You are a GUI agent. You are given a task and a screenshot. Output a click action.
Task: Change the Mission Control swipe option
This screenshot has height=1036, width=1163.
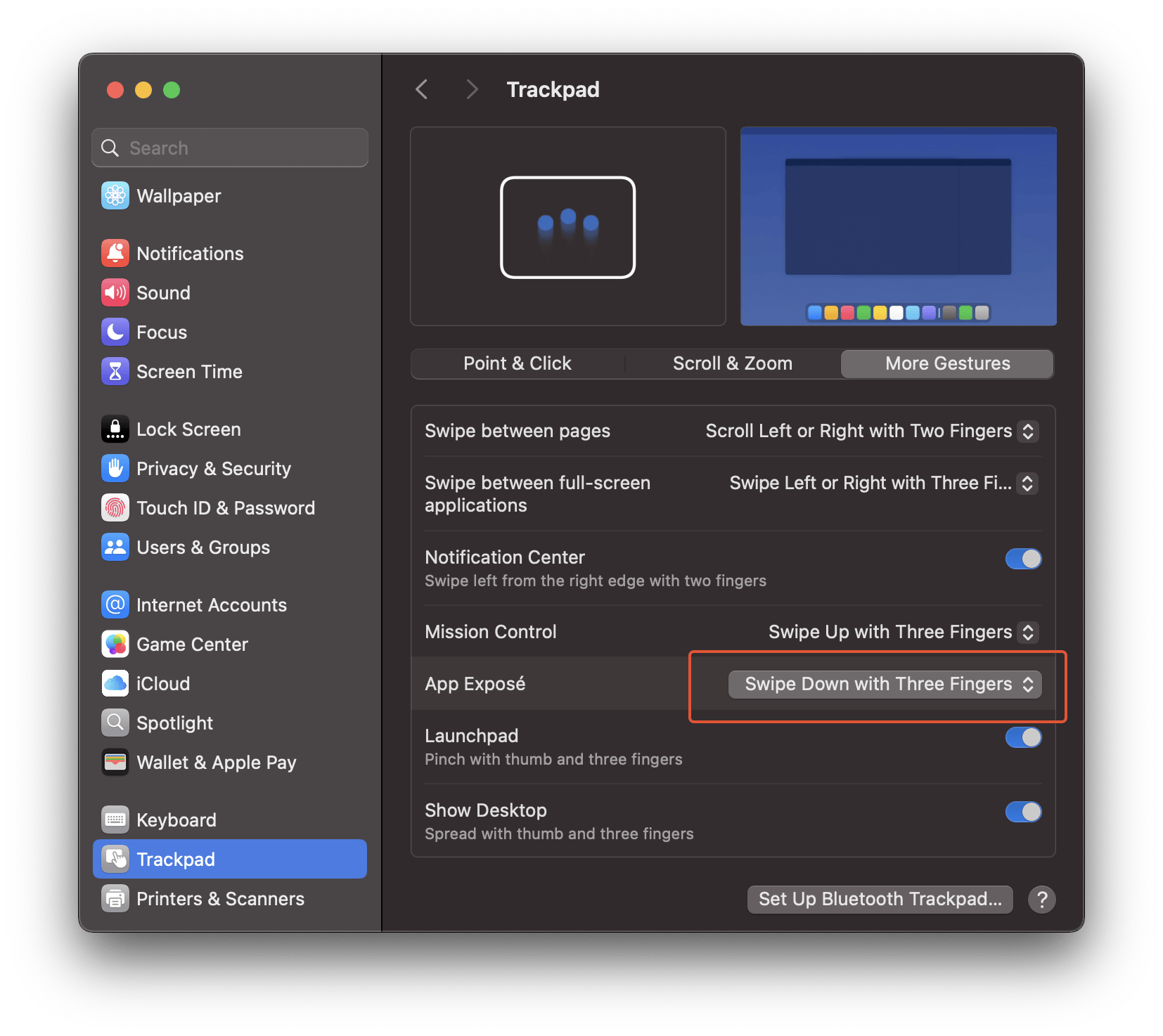(x=902, y=632)
